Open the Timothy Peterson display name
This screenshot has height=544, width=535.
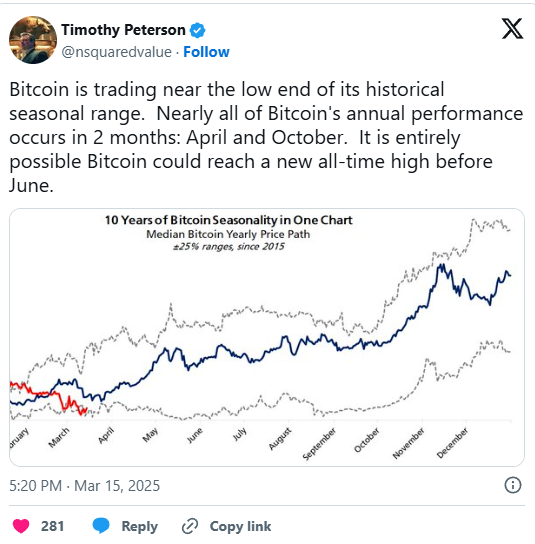(123, 30)
